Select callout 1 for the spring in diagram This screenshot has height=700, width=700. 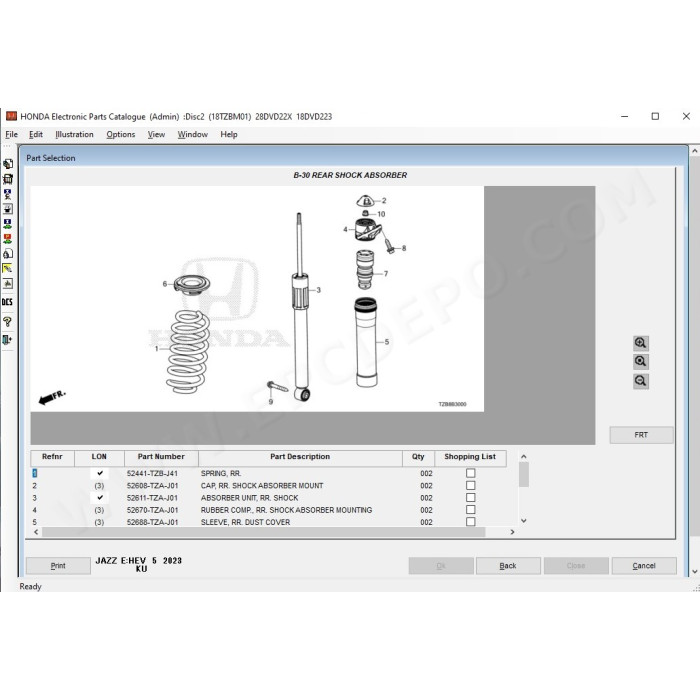[157, 349]
